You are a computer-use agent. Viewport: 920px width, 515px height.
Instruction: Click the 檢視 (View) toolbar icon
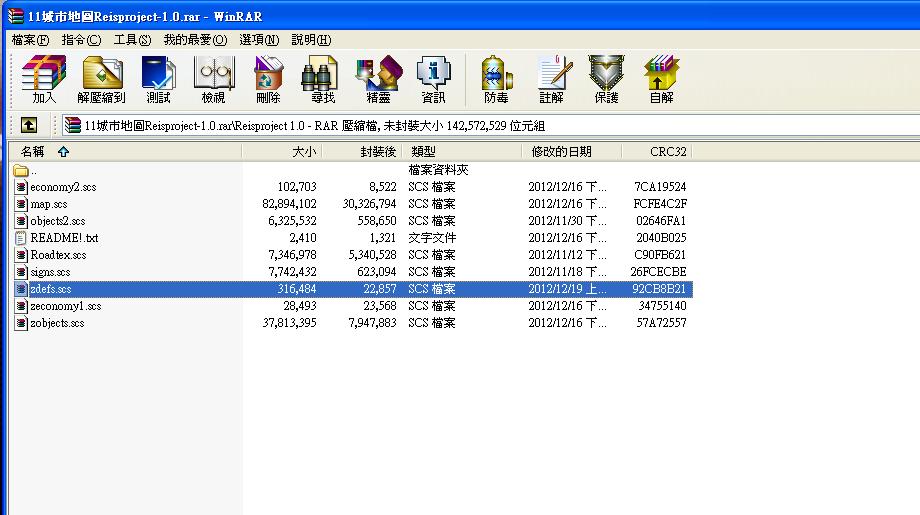pyautogui.click(x=214, y=79)
